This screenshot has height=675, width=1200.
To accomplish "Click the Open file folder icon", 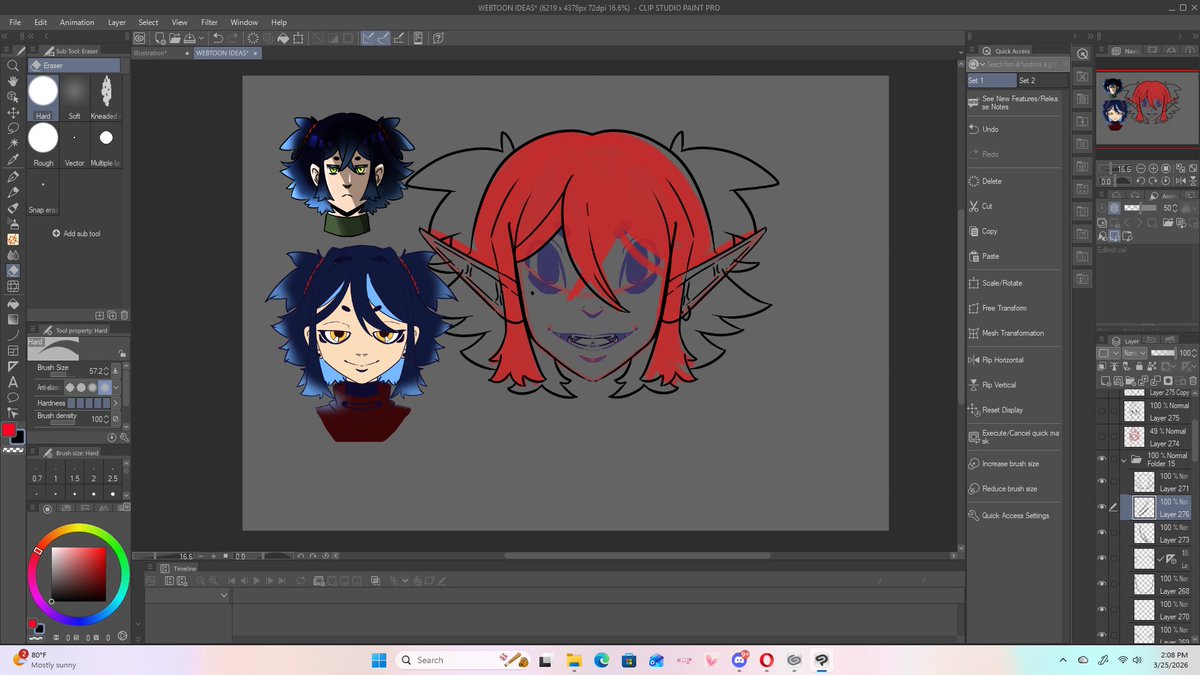I will pyautogui.click(x=175, y=38).
